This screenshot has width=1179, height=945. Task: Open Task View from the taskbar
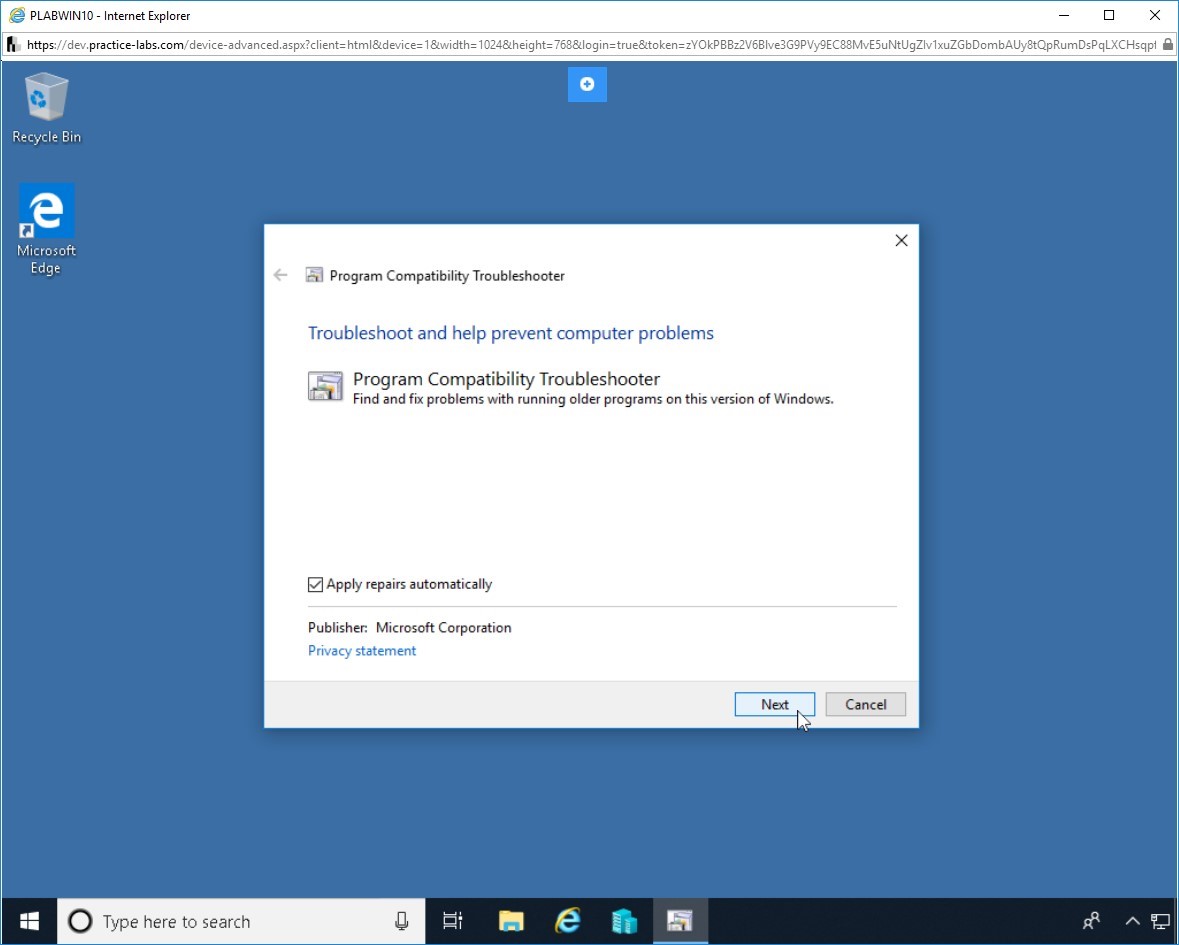pos(453,921)
